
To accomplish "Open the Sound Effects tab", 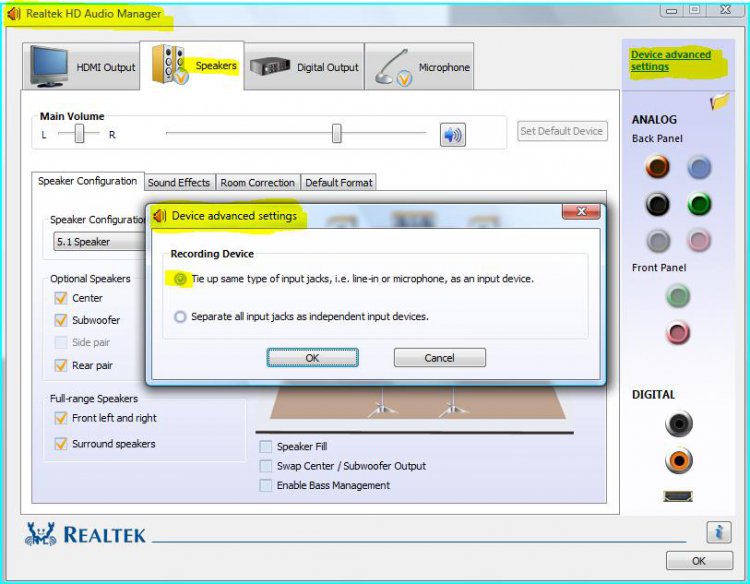I will [x=179, y=183].
